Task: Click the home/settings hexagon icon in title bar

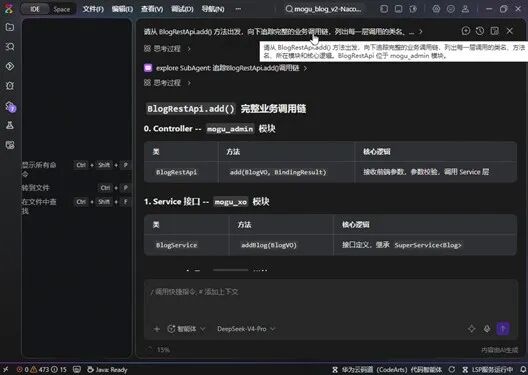Action: (x=436, y=9)
